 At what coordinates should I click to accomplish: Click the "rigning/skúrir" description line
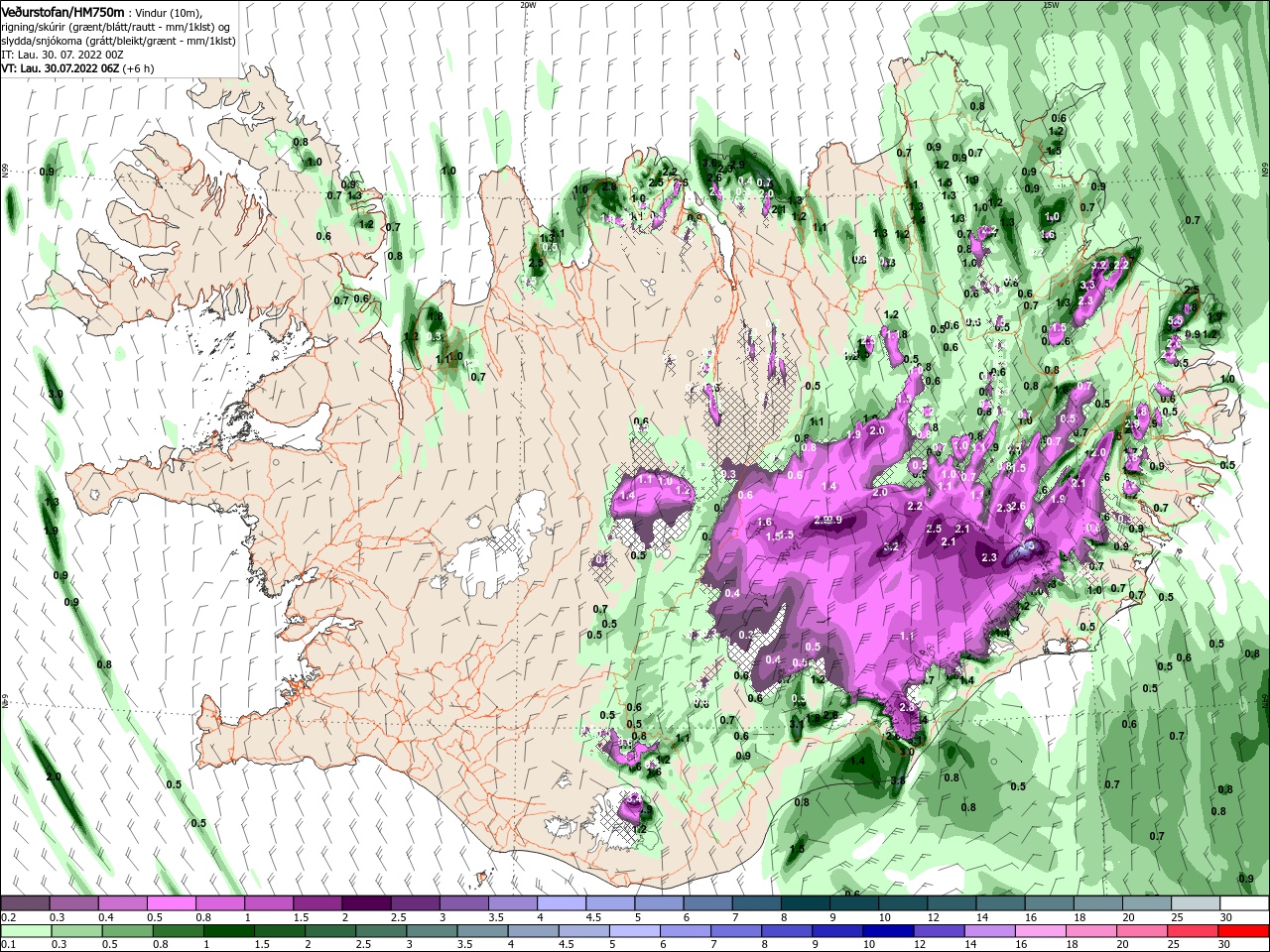[x=115, y=27]
